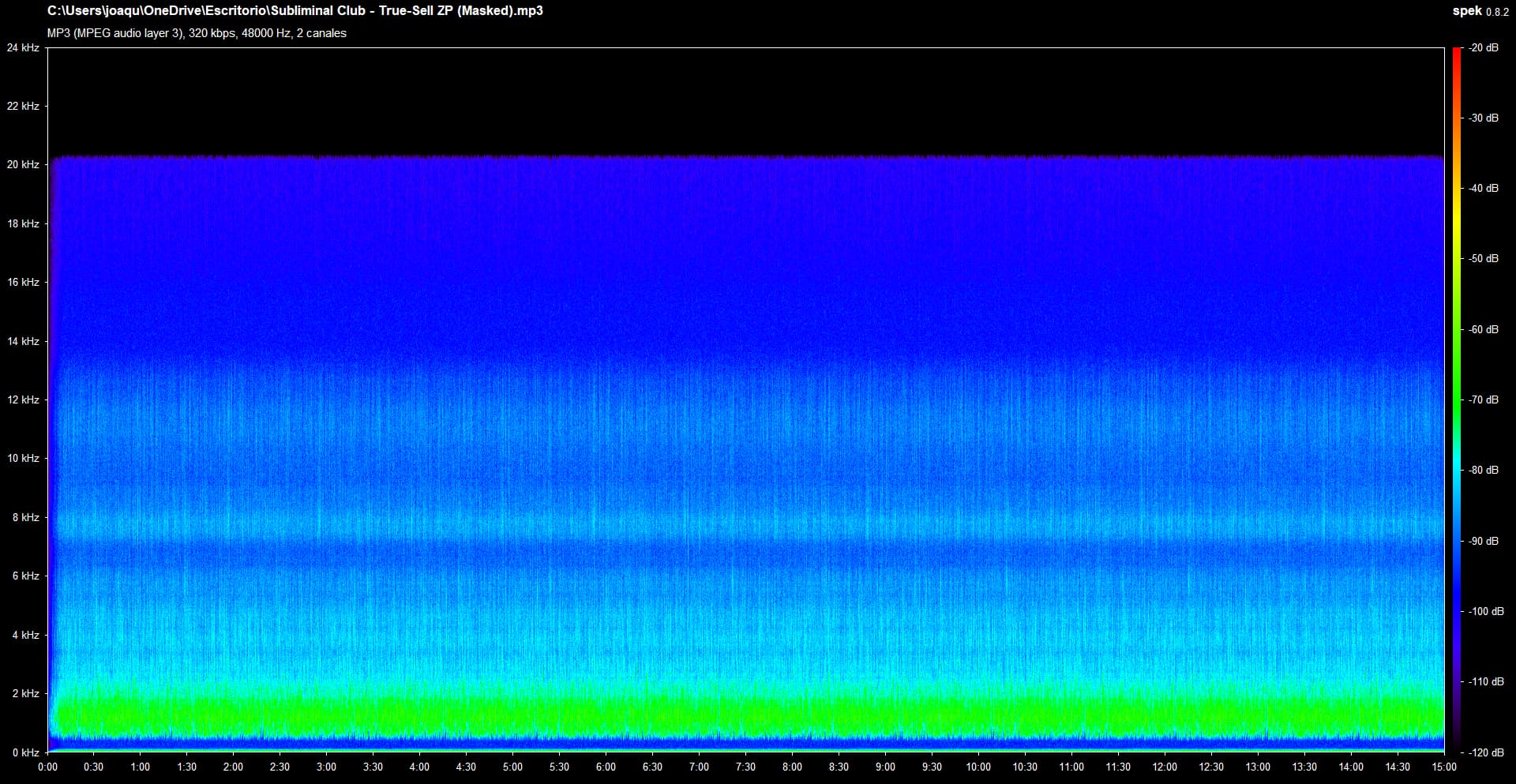The height and width of the screenshot is (784, 1516).
Task: Click the 6 kHz frequency axis label
Action: pos(25,576)
